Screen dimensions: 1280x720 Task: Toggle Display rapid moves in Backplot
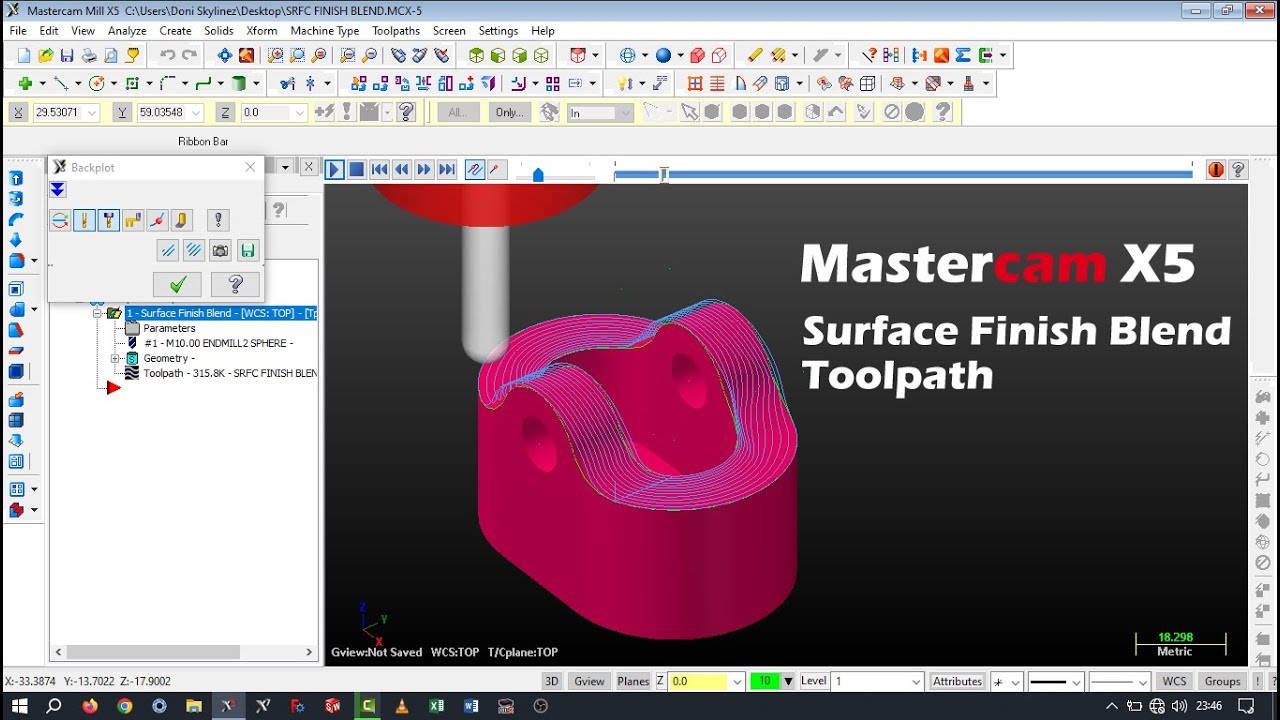tap(133, 220)
